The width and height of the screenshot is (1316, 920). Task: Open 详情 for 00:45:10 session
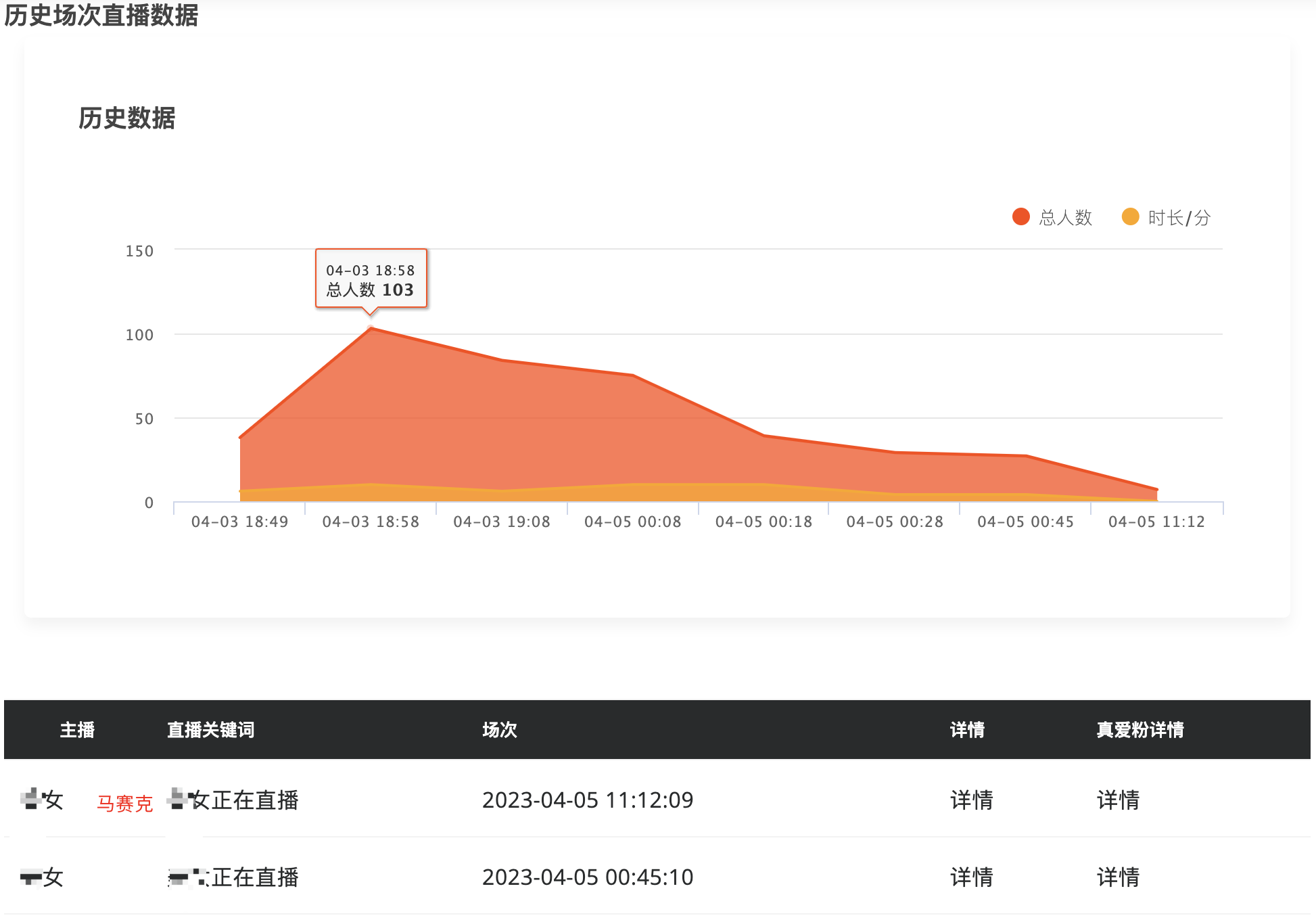click(x=971, y=877)
